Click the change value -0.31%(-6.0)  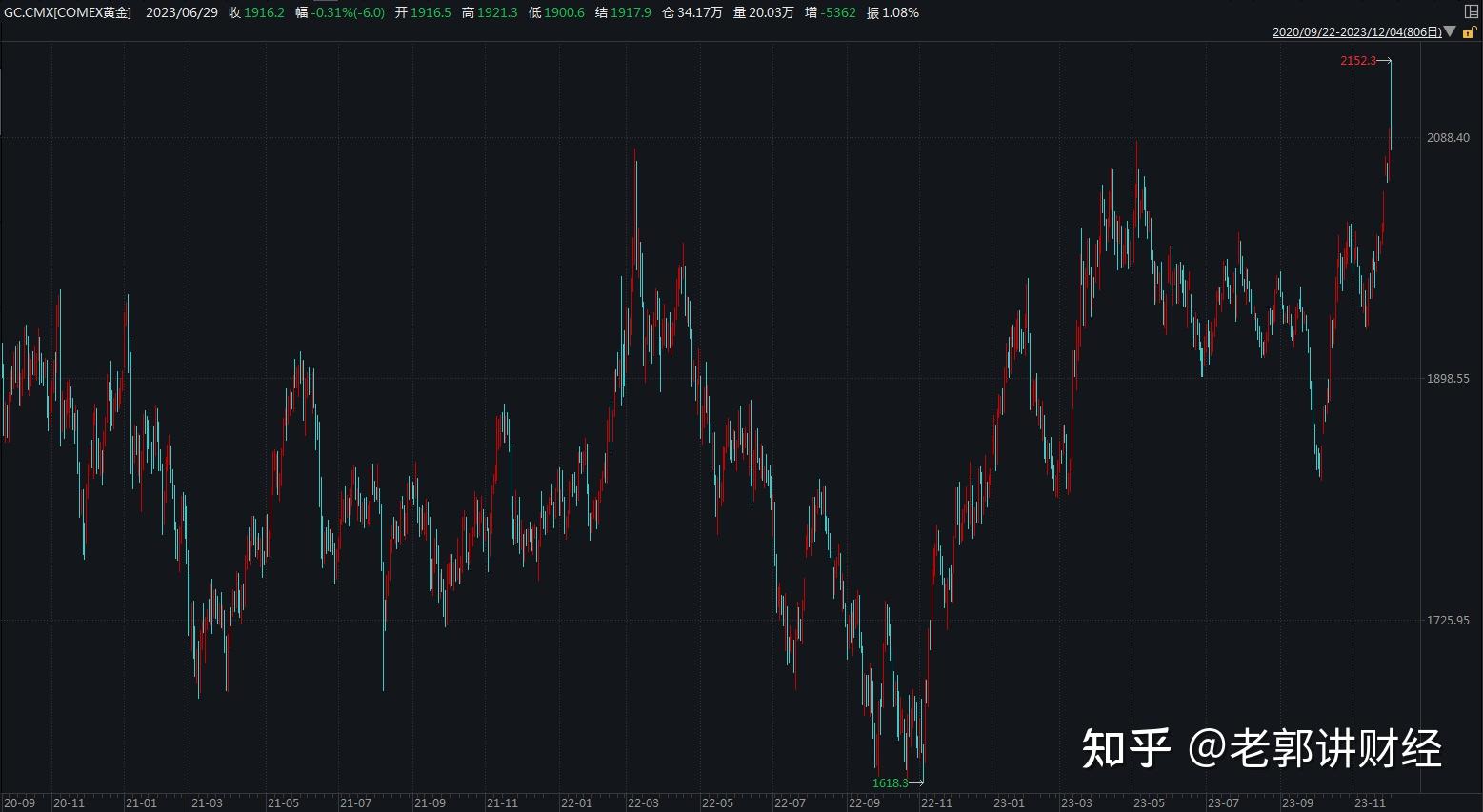coord(348,12)
